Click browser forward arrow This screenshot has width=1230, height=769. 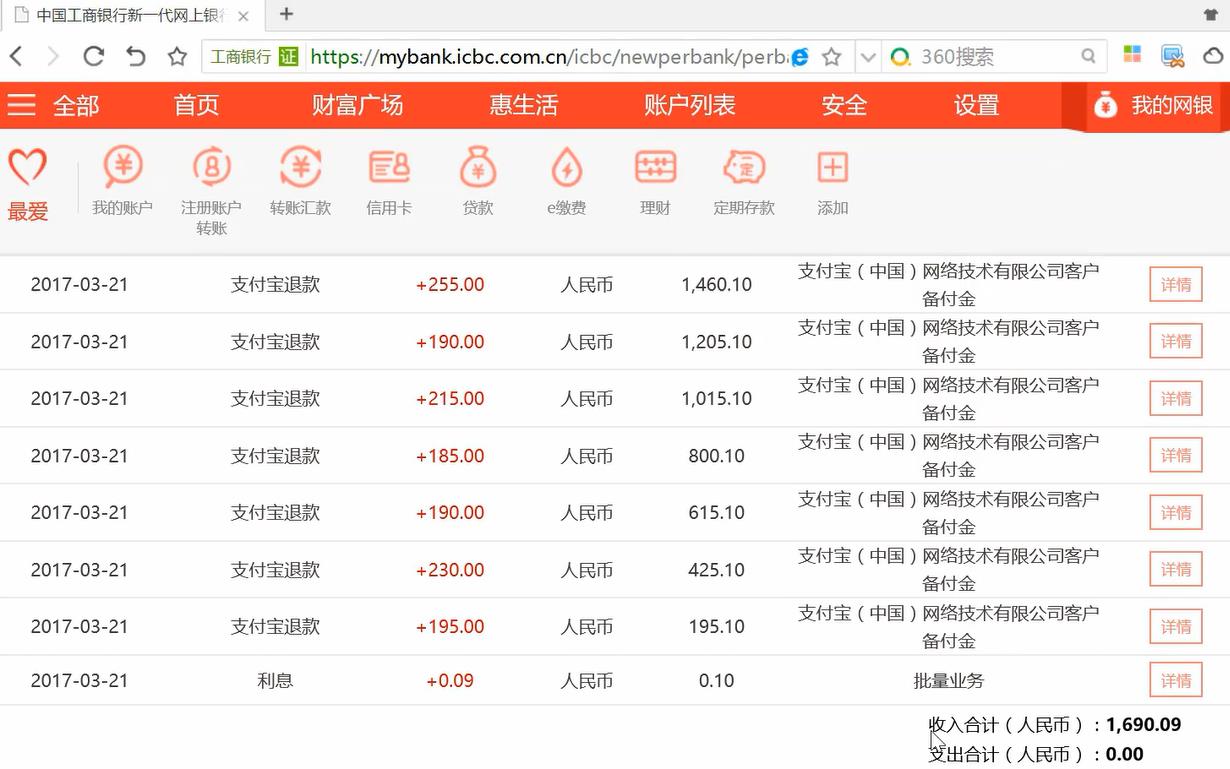(53, 57)
